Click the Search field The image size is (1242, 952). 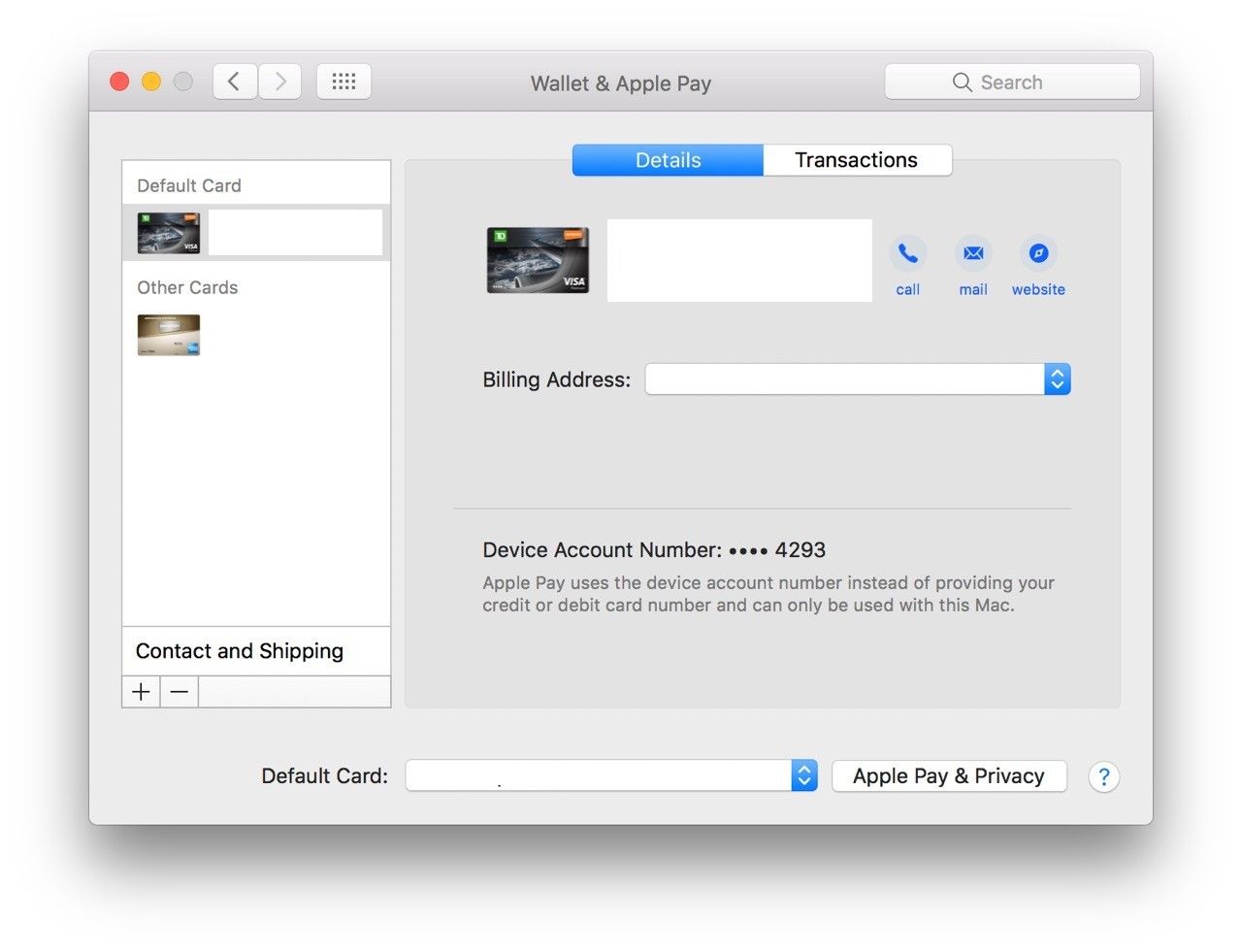click(x=1012, y=82)
